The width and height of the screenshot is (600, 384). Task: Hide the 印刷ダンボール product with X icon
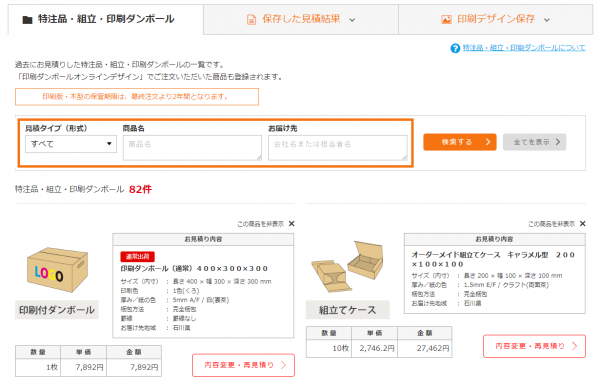(292, 224)
